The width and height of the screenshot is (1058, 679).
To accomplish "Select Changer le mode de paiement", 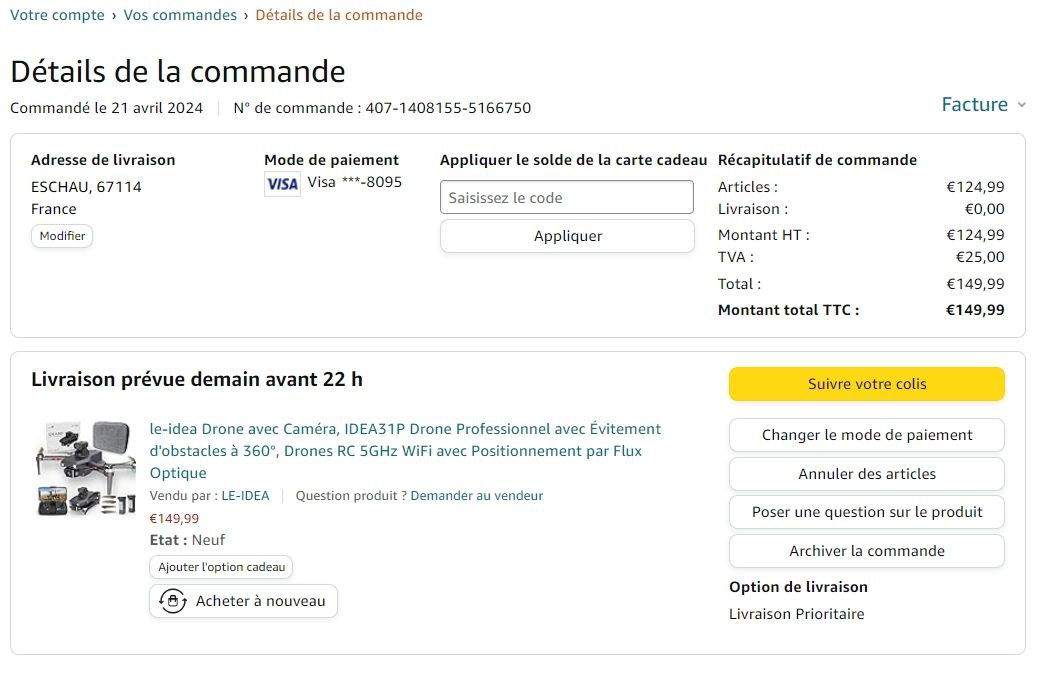I will pyautogui.click(x=866, y=435).
